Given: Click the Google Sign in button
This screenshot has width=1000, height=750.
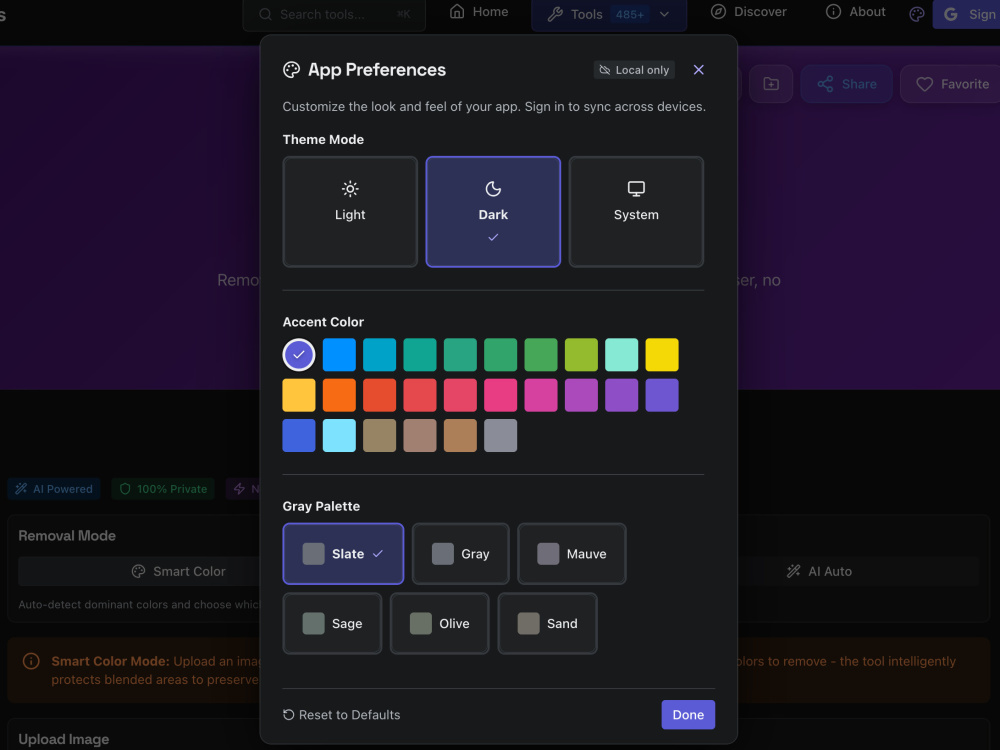Looking at the screenshot, I should 966,14.
